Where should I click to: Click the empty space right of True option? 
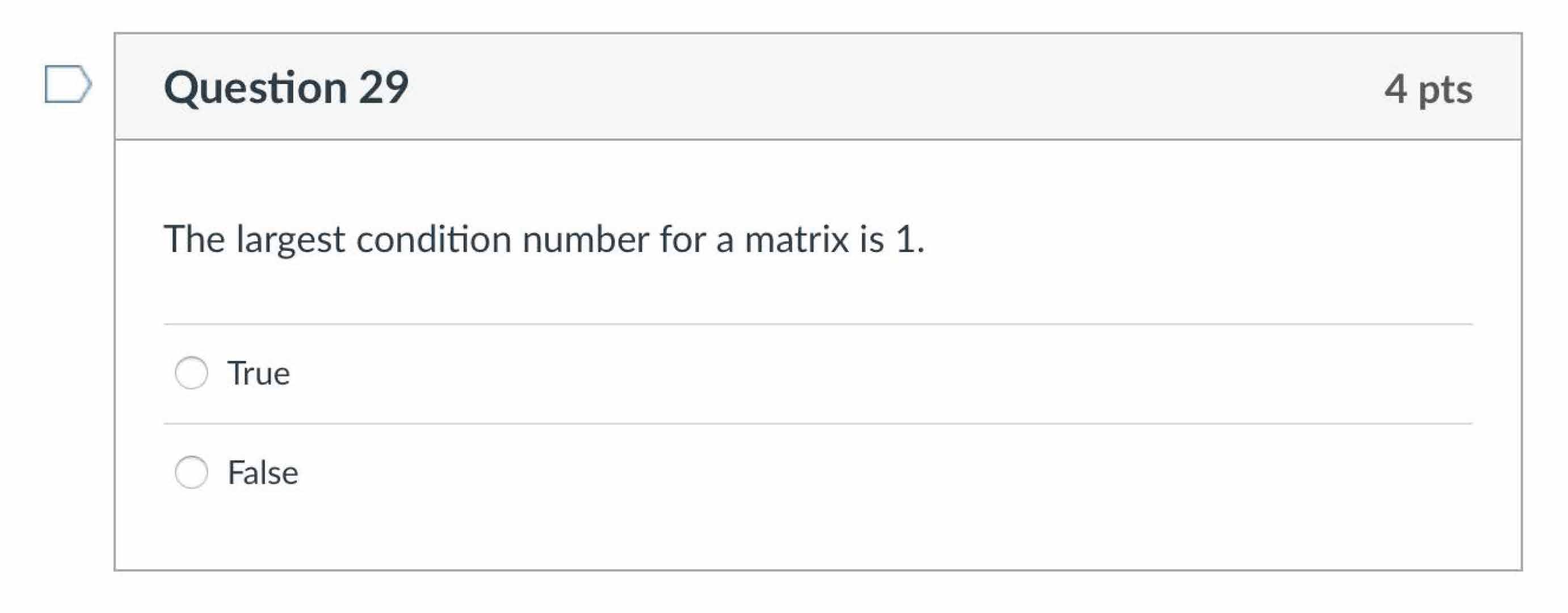(x=852, y=373)
